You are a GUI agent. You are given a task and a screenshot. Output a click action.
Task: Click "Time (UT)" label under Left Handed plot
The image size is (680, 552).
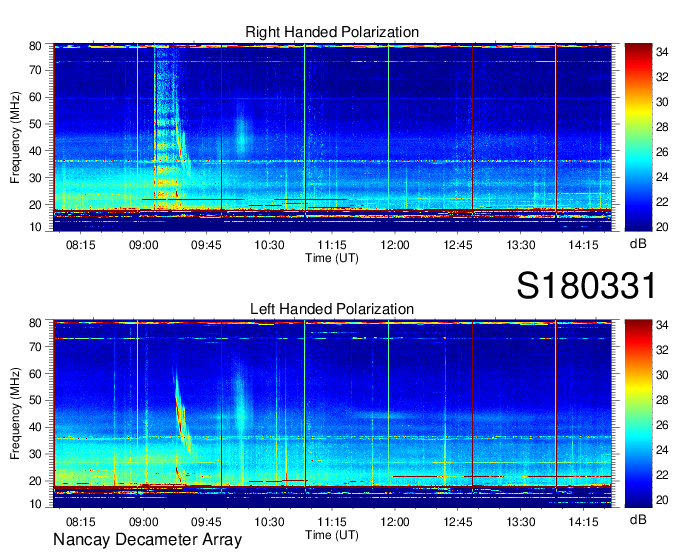click(332, 535)
